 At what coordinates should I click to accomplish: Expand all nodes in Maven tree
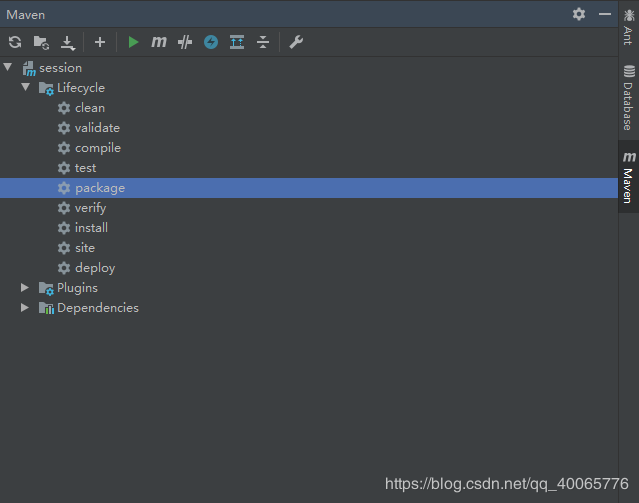(x=237, y=42)
